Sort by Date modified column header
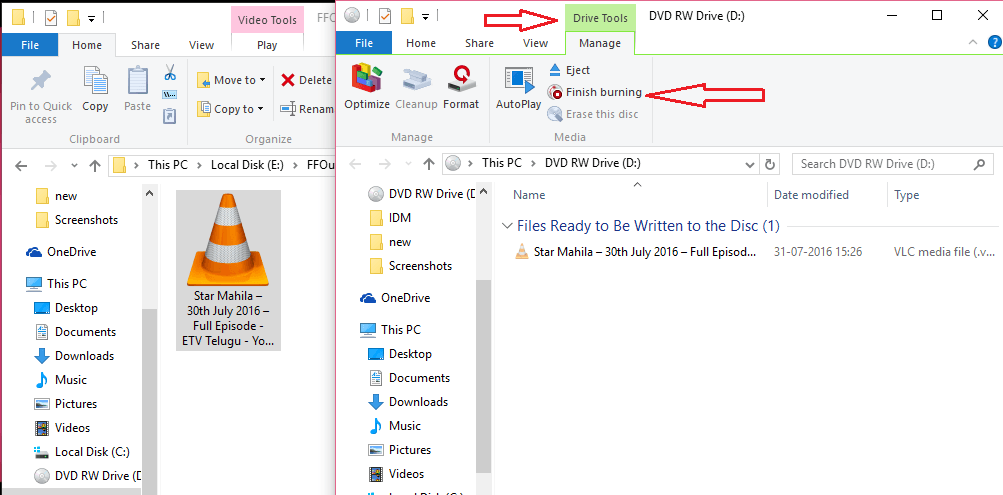 click(811, 195)
